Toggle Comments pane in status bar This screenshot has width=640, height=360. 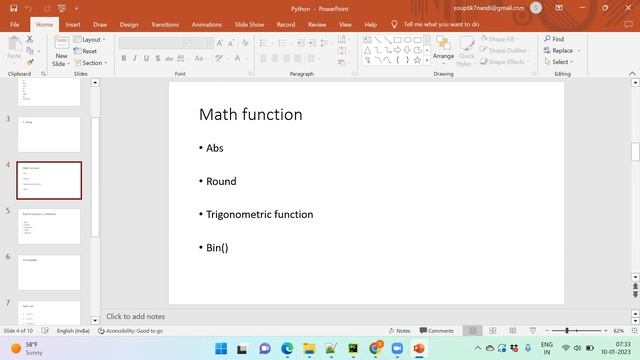(x=436, y=331)
